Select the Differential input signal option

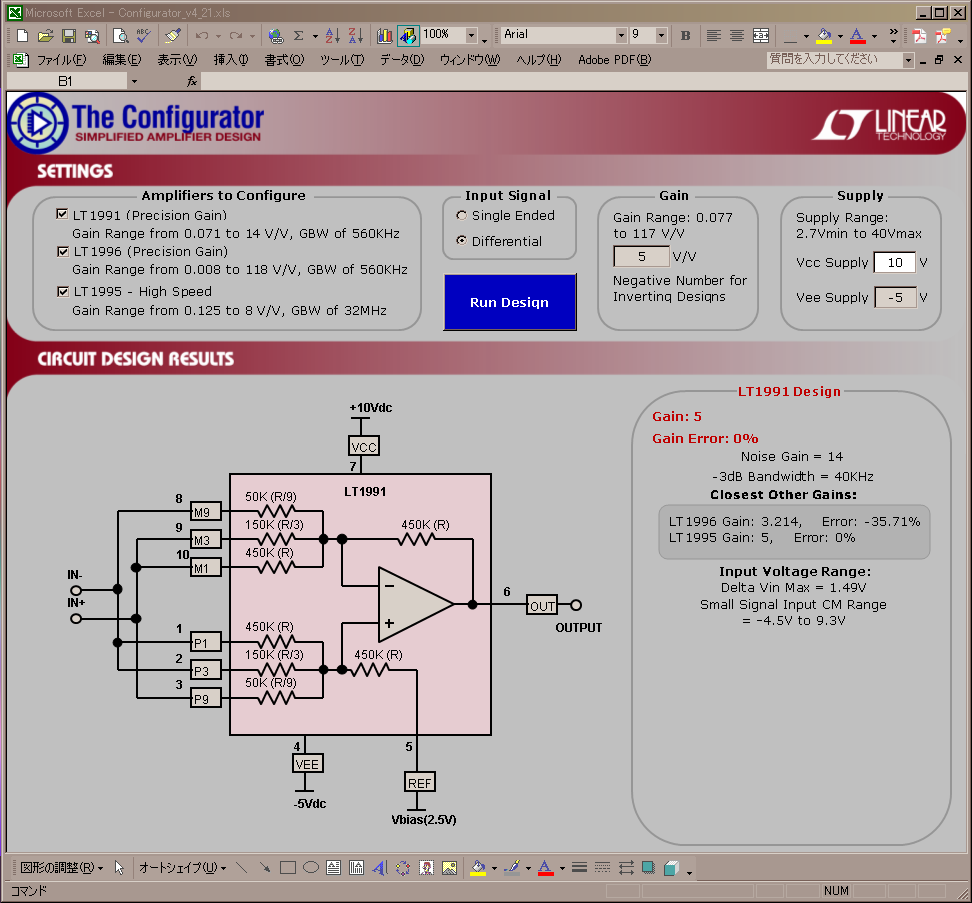tap(461, 240)
